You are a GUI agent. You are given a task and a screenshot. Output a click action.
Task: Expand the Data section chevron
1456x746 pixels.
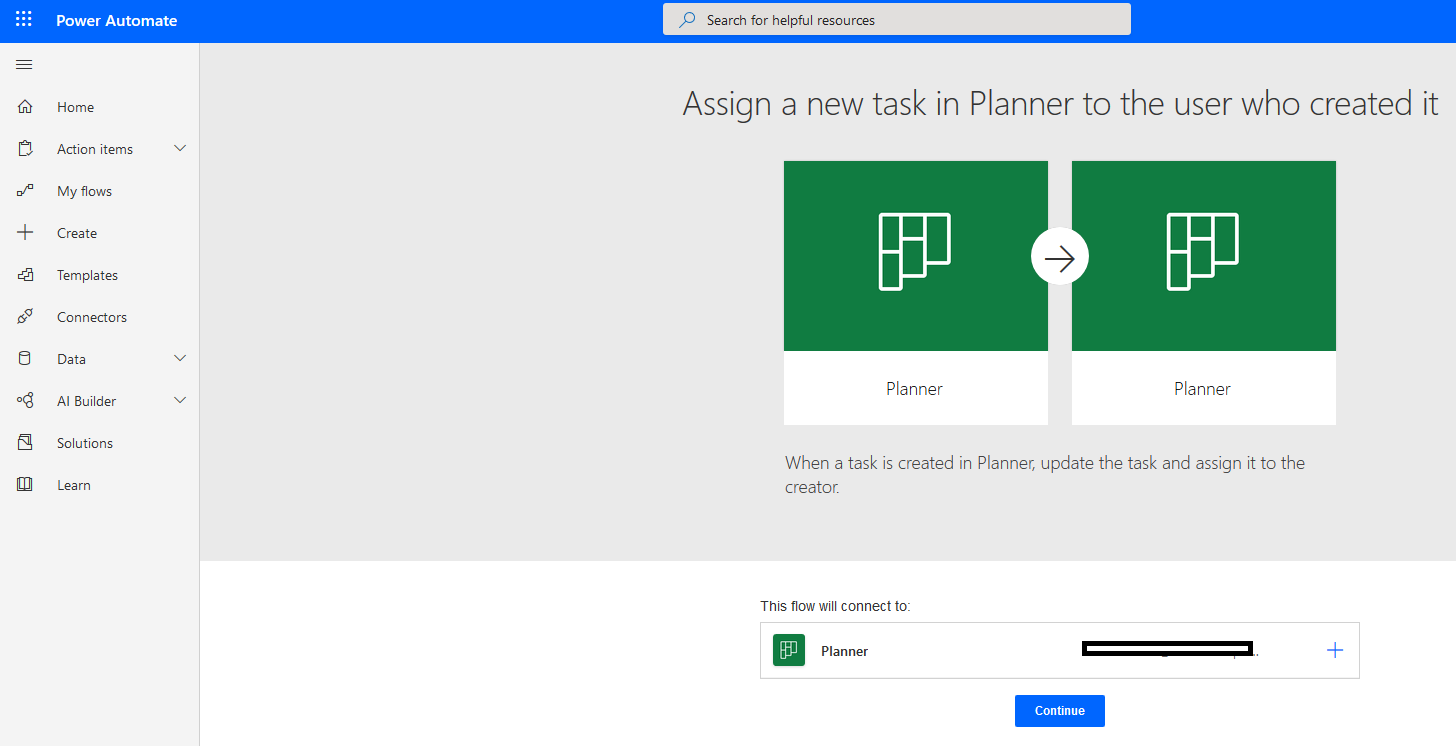[x=180, y=358]
